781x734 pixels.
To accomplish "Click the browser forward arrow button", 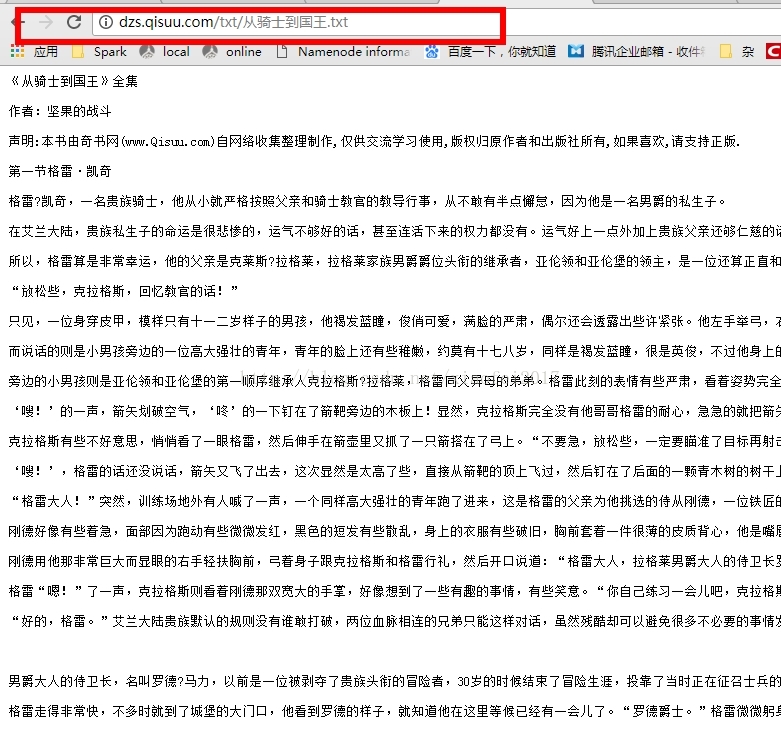I will 46,22.
